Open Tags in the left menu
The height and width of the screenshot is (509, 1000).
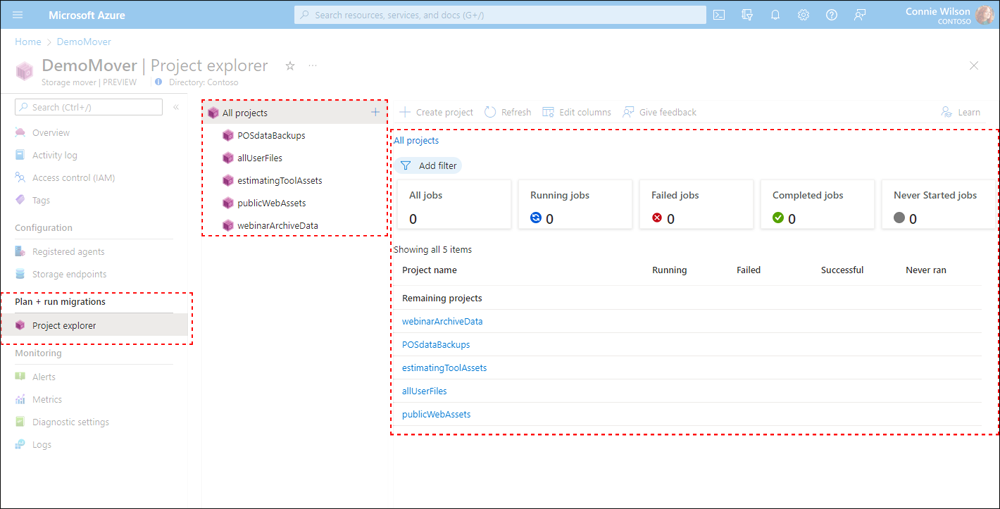point(41,200)
